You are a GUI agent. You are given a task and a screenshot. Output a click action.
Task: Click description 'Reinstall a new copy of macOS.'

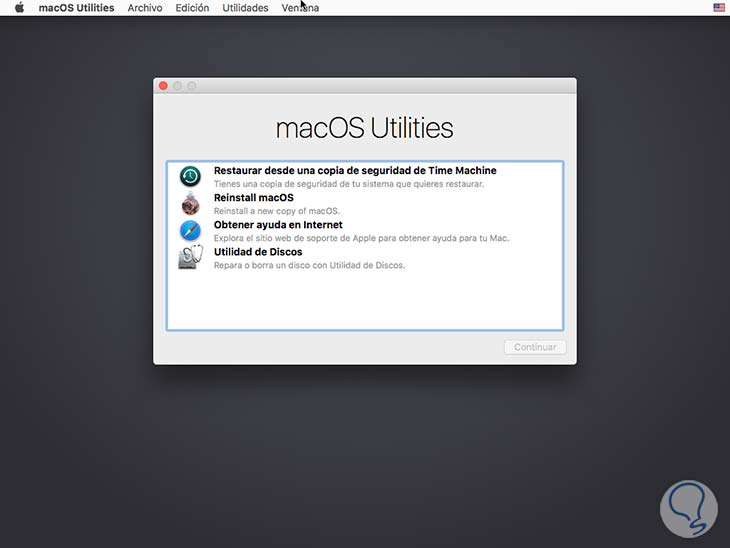click(x=277, y=211)
